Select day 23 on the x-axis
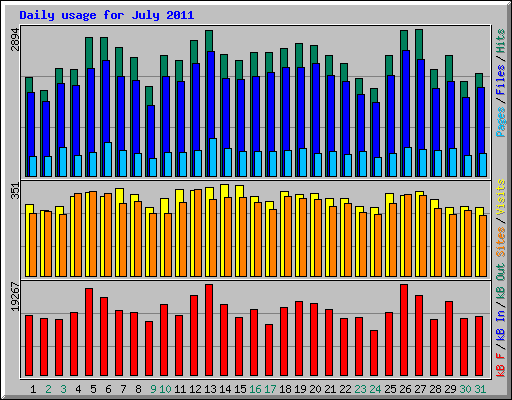The height and width of the screenshot is (400, 512). tap(360, 389)
